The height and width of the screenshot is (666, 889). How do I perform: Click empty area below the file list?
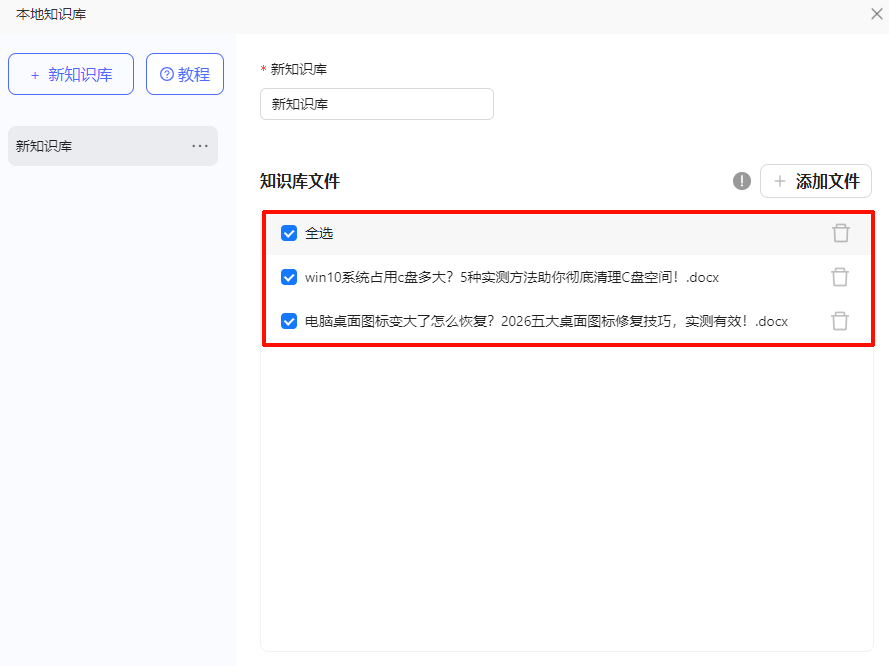565,500
